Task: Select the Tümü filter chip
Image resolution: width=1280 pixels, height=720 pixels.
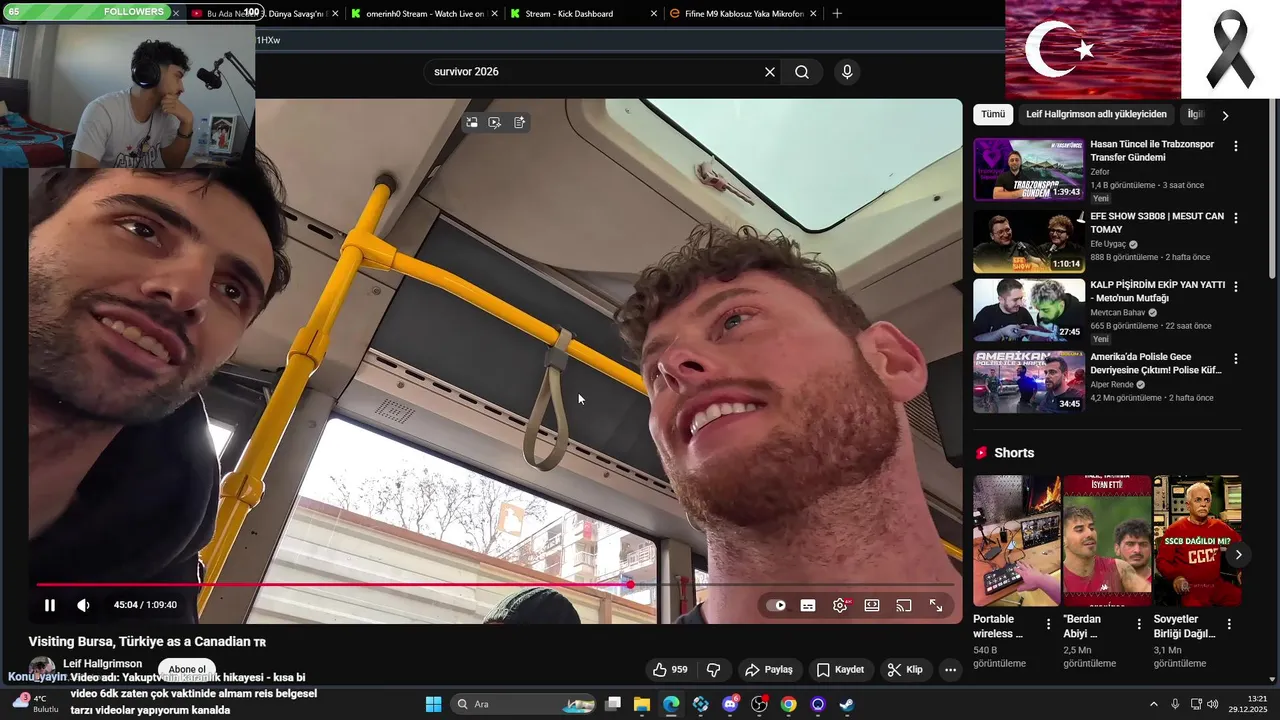Action: click(993, 115)
